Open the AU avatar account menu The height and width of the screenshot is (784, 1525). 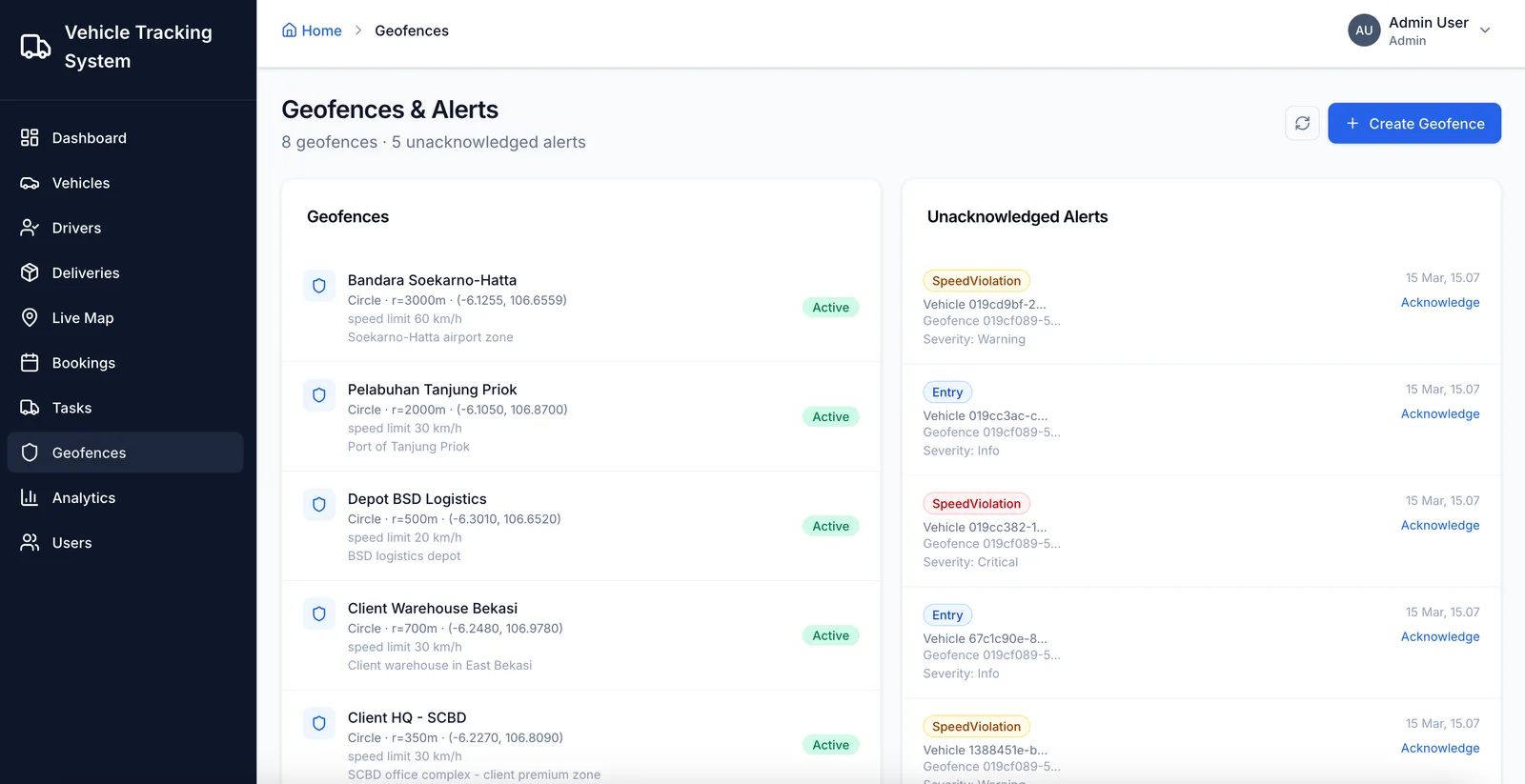1364,30
